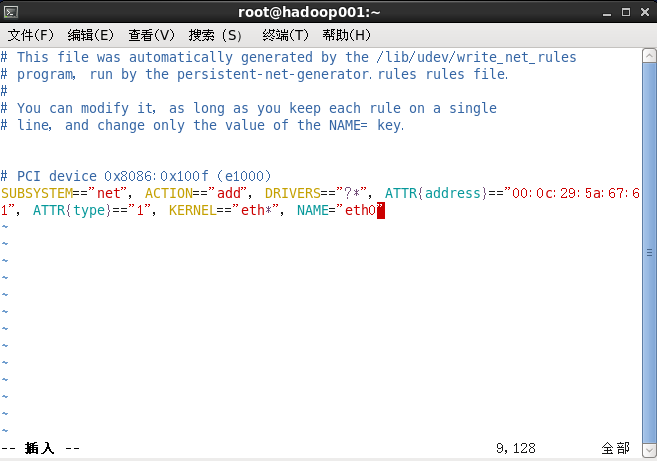
Task: Click scrollbar up arrow
Action: click(649, 56)
